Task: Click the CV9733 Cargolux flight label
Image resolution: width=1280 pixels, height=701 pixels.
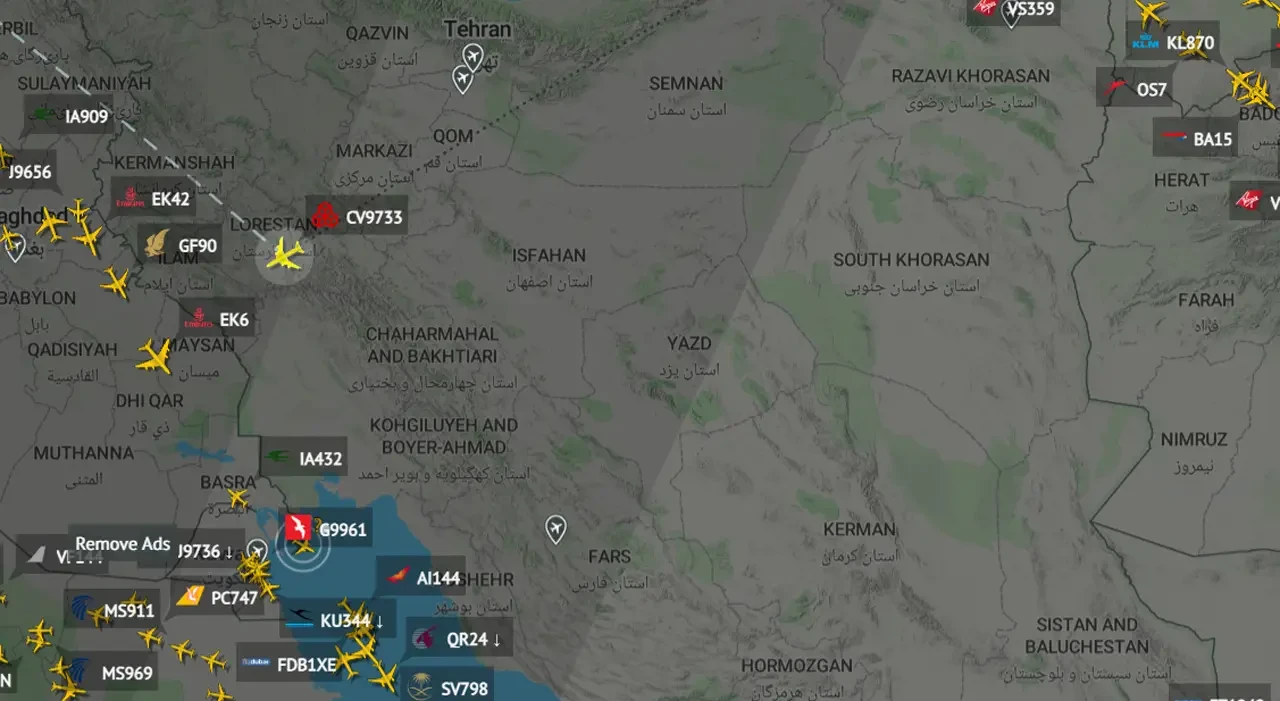Action: coord(357,216)
